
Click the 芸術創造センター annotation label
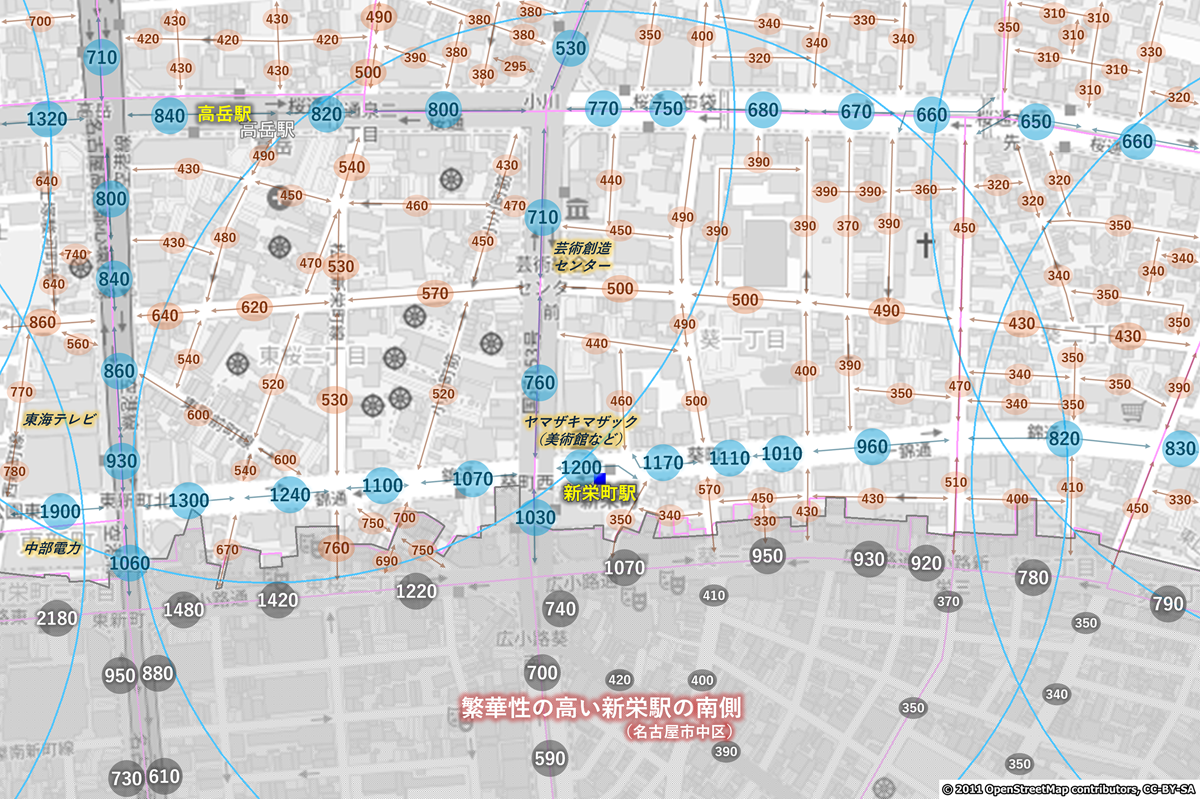pyautogui.click(x=583, y=258)
